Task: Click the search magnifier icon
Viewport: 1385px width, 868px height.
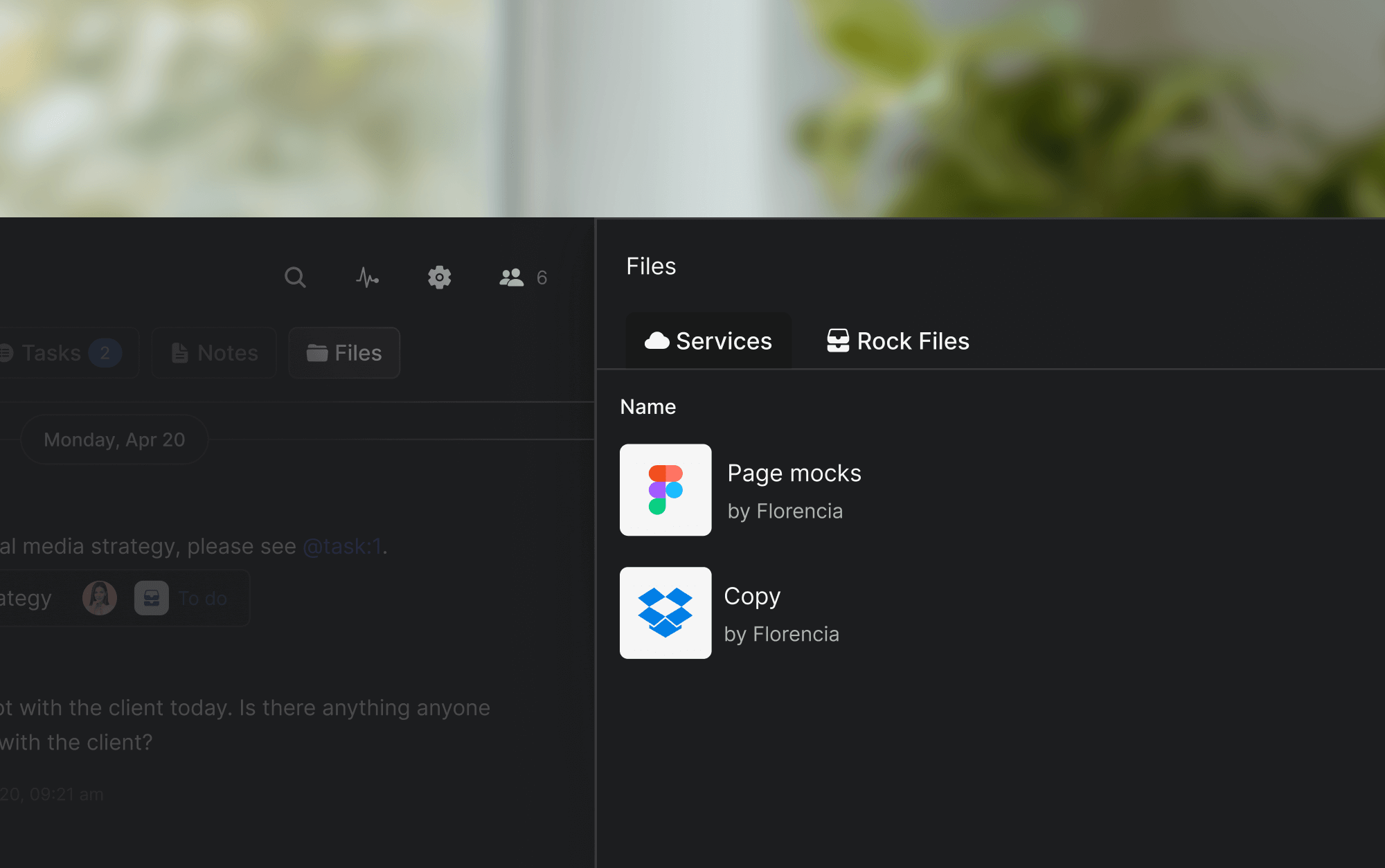Action: [x=295, y=278]
